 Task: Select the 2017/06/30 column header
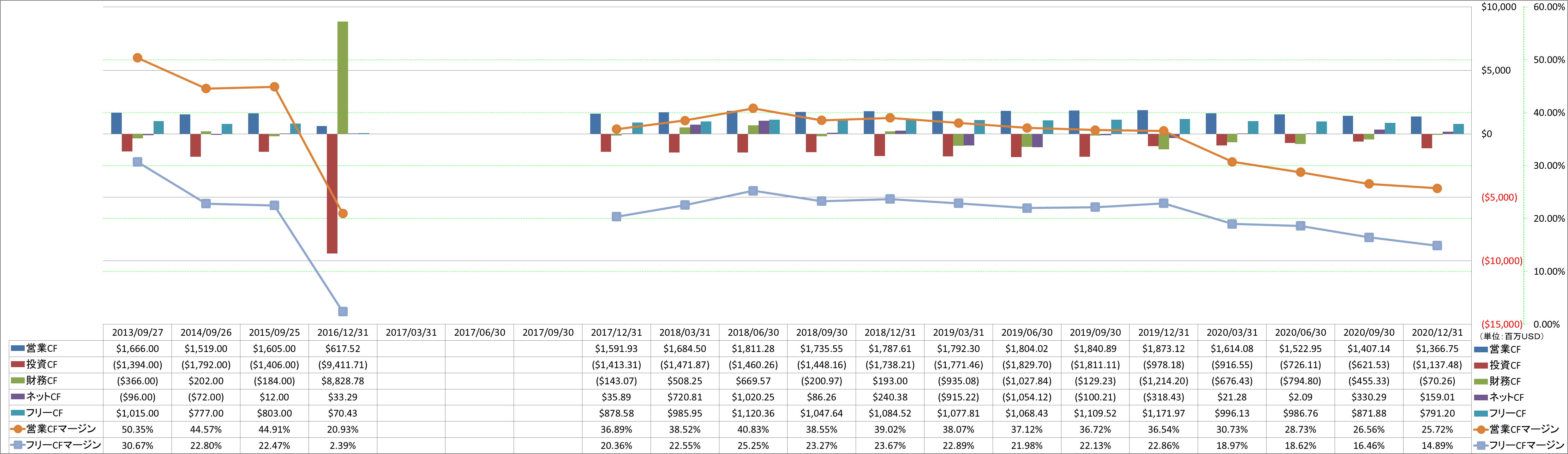[480, 332]
